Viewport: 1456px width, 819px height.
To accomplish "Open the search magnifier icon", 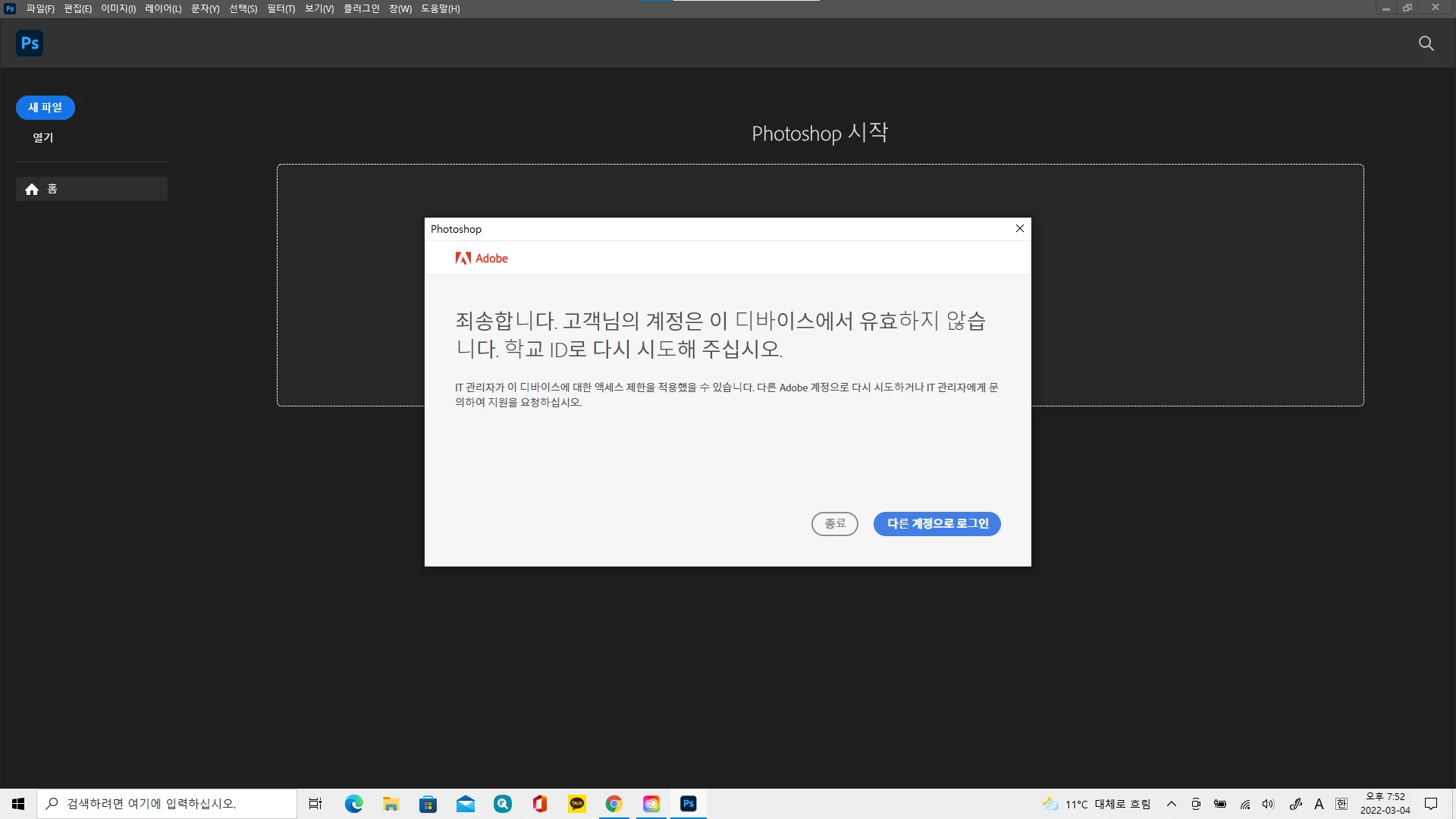I will click(1426, 43).
